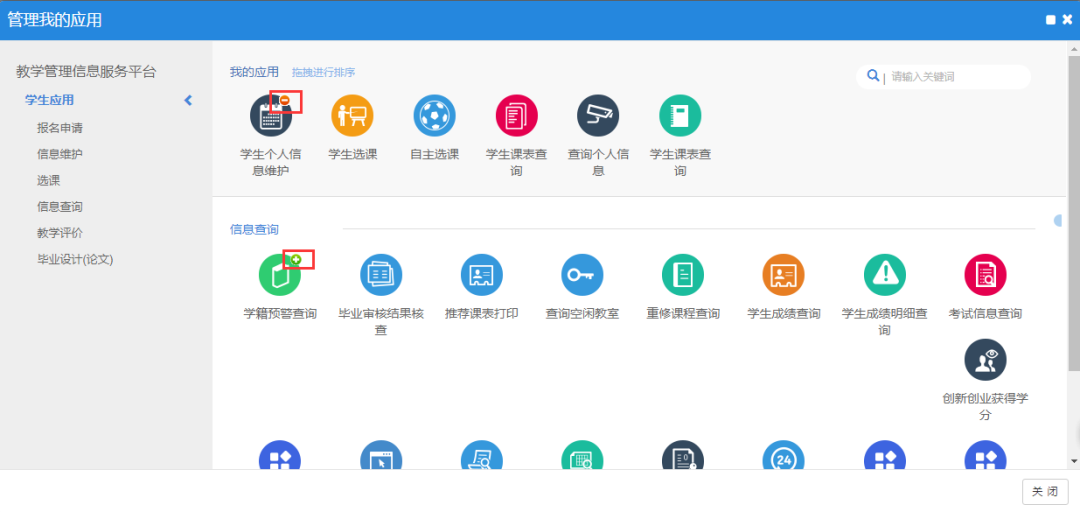Go to 信息维护 in sidebar
This screenshot has width=1080, height=512.
tap(60, 154)
